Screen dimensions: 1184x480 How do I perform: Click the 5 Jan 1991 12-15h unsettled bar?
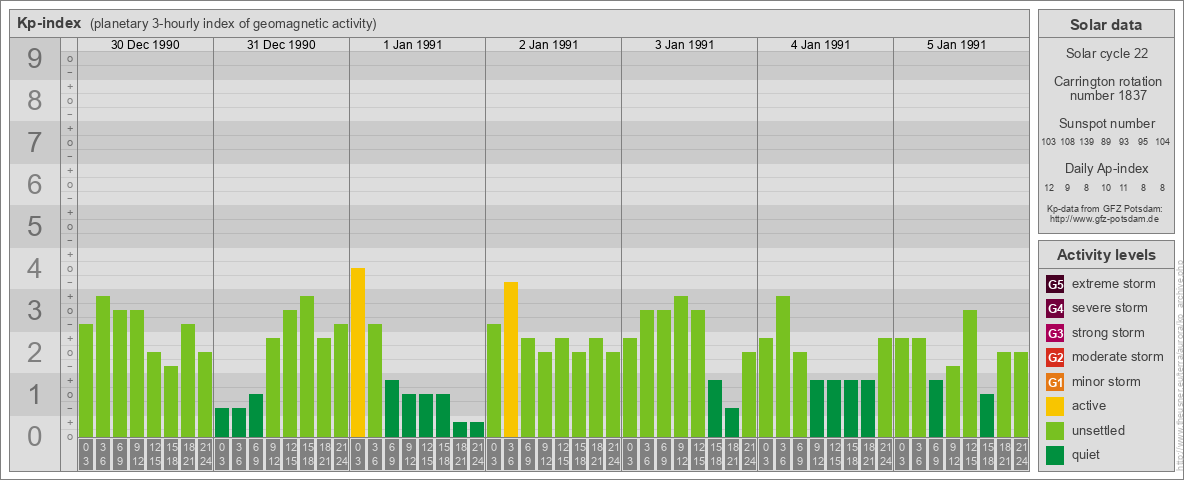(x=970, y=374)
